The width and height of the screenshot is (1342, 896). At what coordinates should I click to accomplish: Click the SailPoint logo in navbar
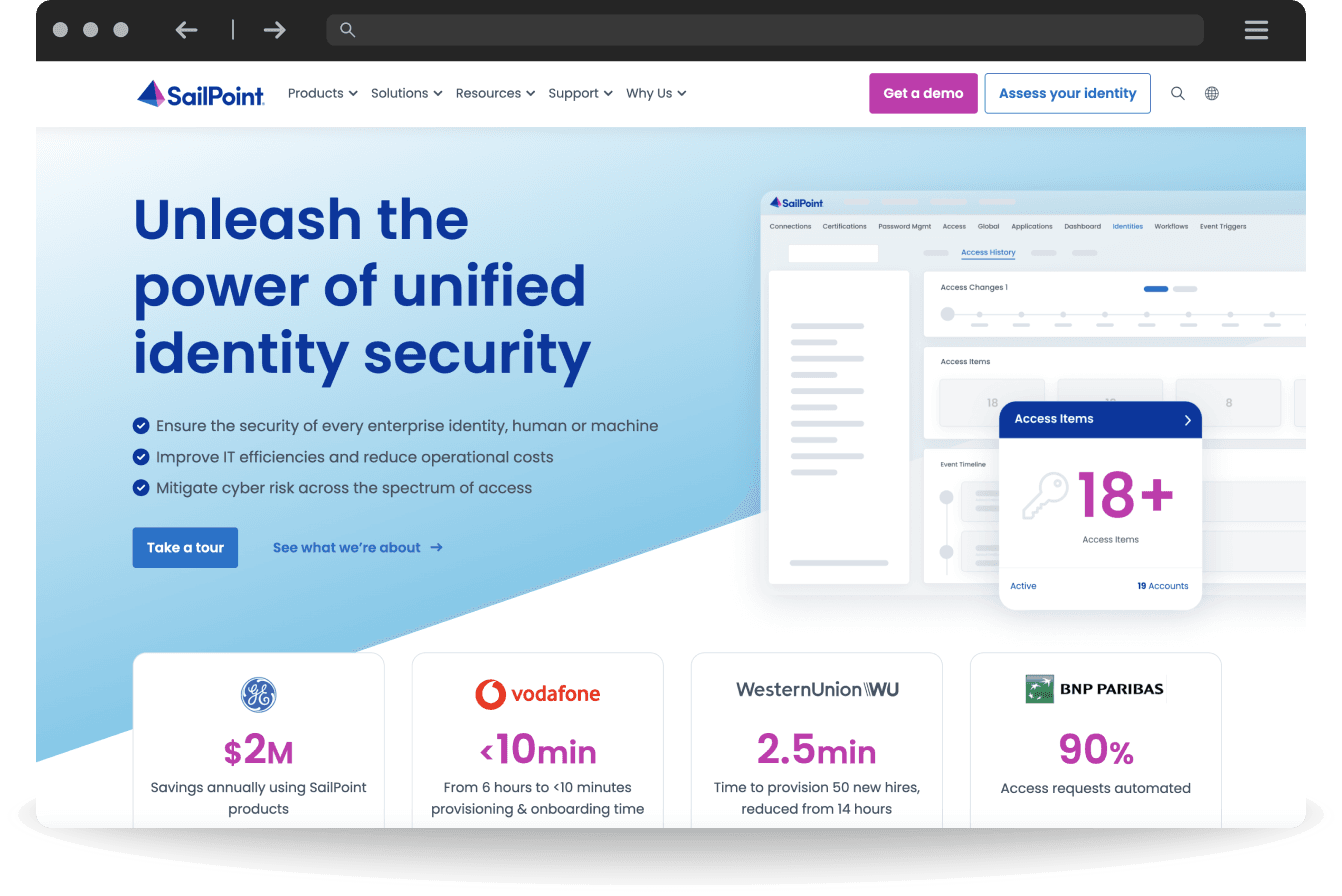201,94
